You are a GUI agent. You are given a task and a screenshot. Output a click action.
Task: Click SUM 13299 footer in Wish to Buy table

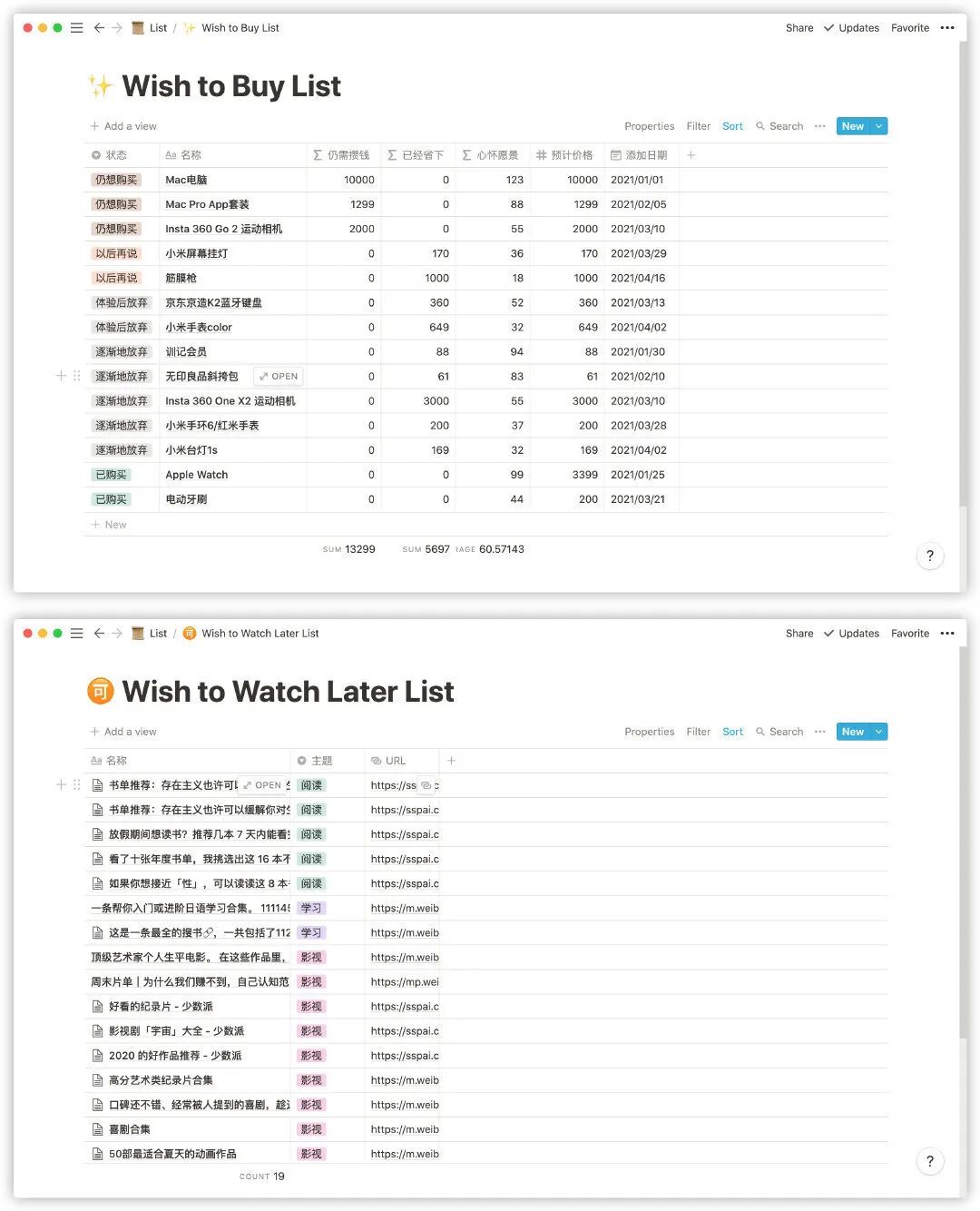click(349, 549)
